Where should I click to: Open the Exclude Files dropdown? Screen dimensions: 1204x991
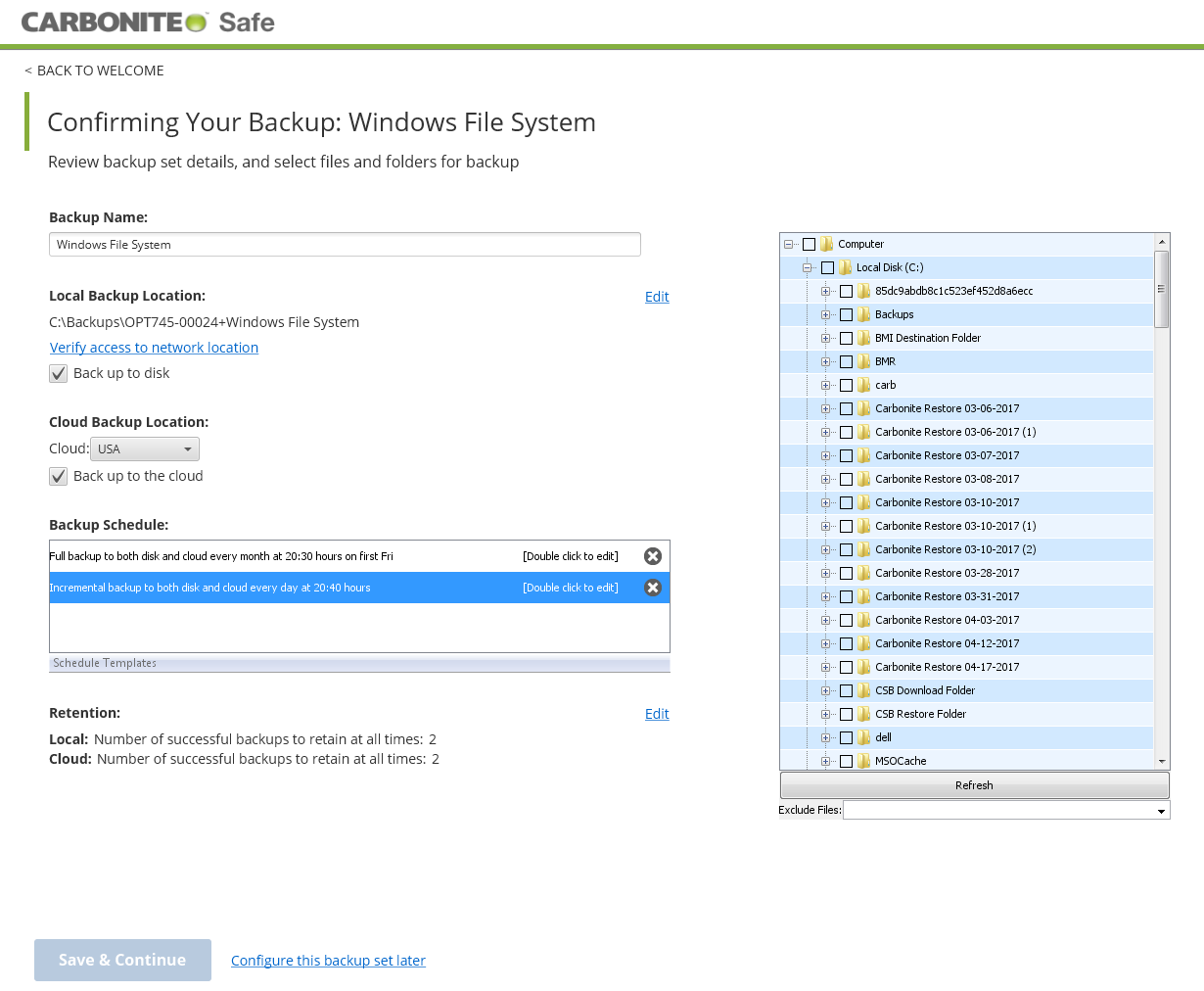pos(1161,810)
